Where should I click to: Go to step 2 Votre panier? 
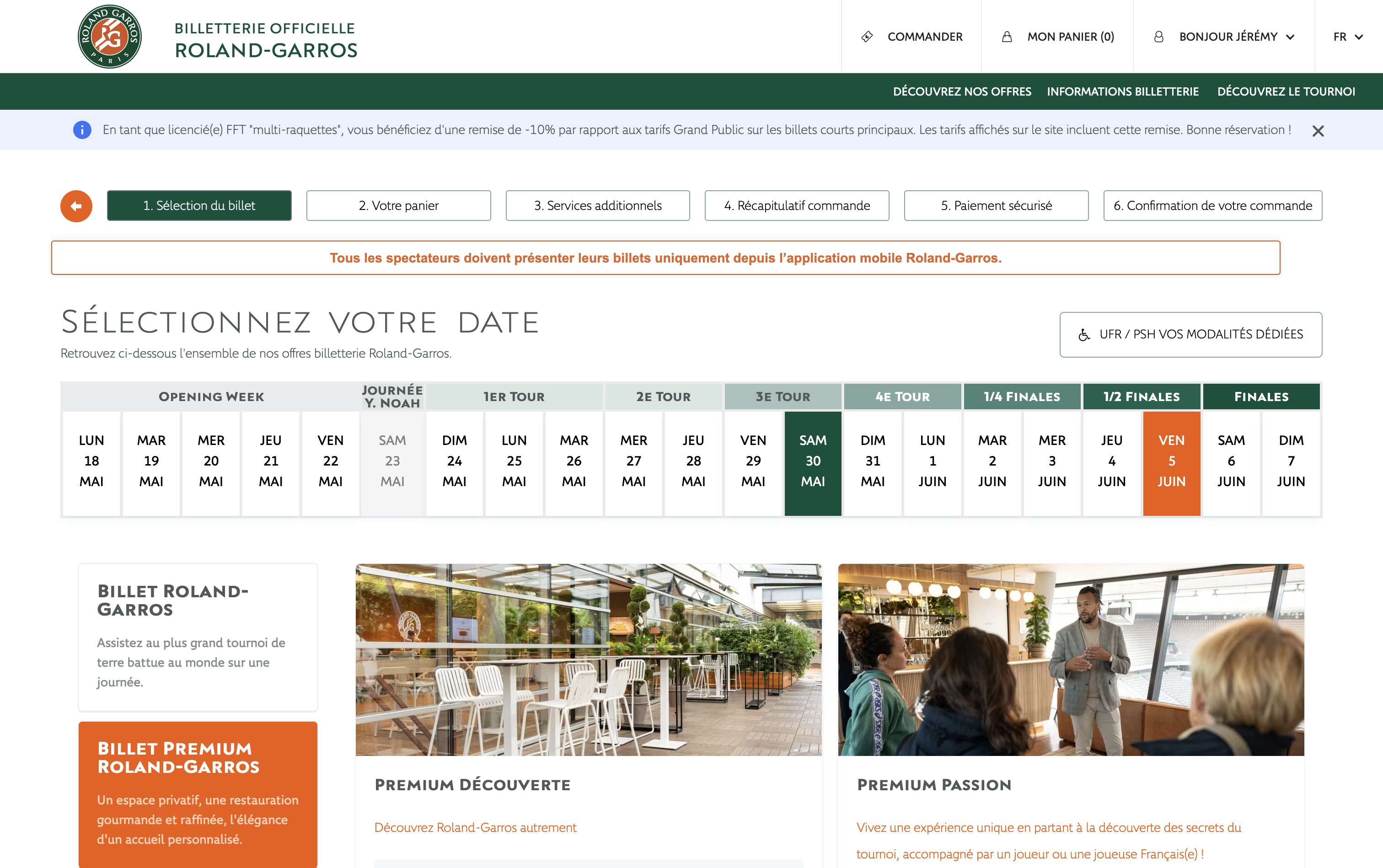[398, 205]
